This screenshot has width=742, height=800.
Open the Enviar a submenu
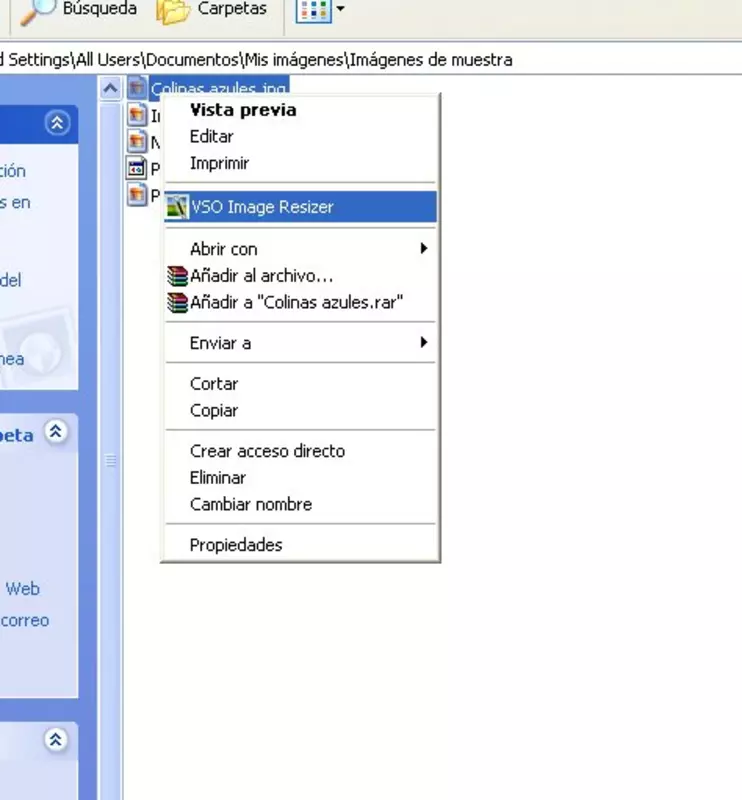(301, 343)
